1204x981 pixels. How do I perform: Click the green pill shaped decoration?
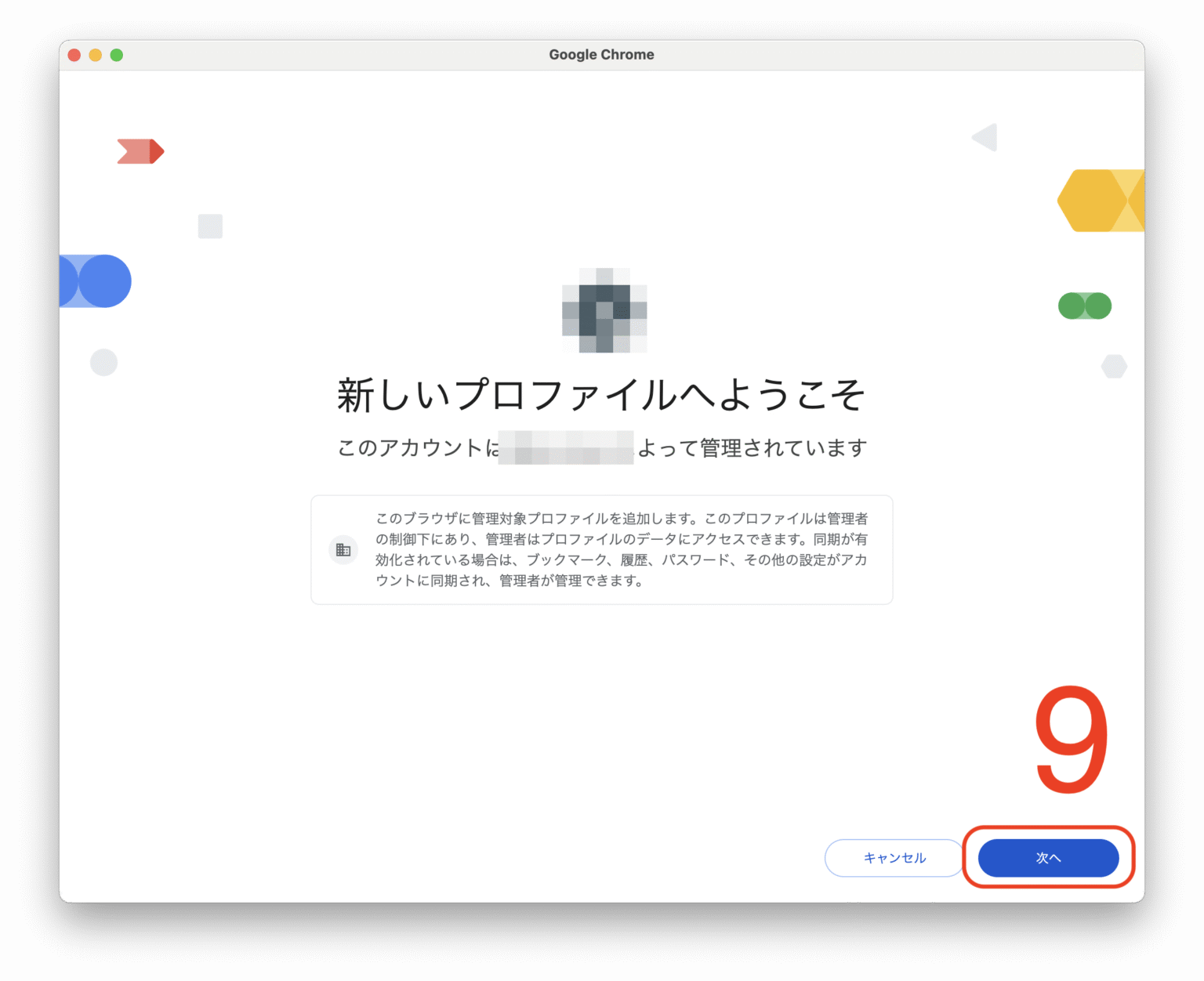[x=1085, y=306]
